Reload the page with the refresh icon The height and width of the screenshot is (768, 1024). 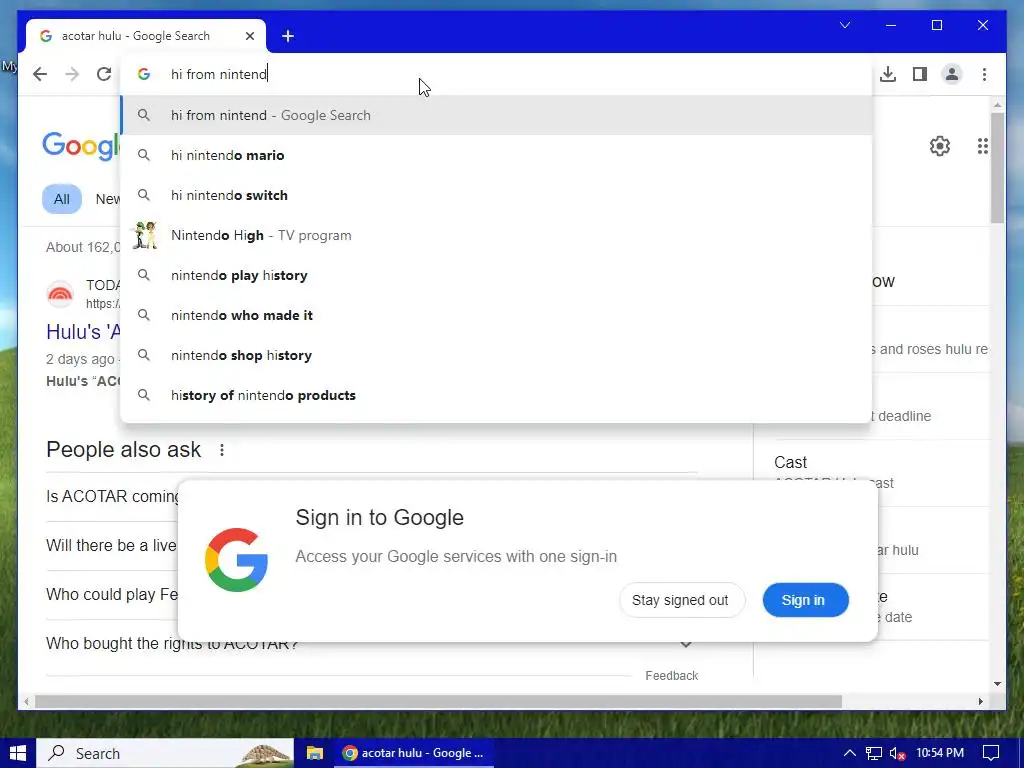(x=104, y=74)
